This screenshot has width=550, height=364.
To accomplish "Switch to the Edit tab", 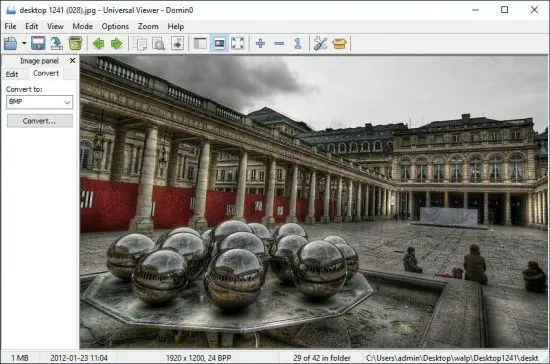I will [12, 74].
